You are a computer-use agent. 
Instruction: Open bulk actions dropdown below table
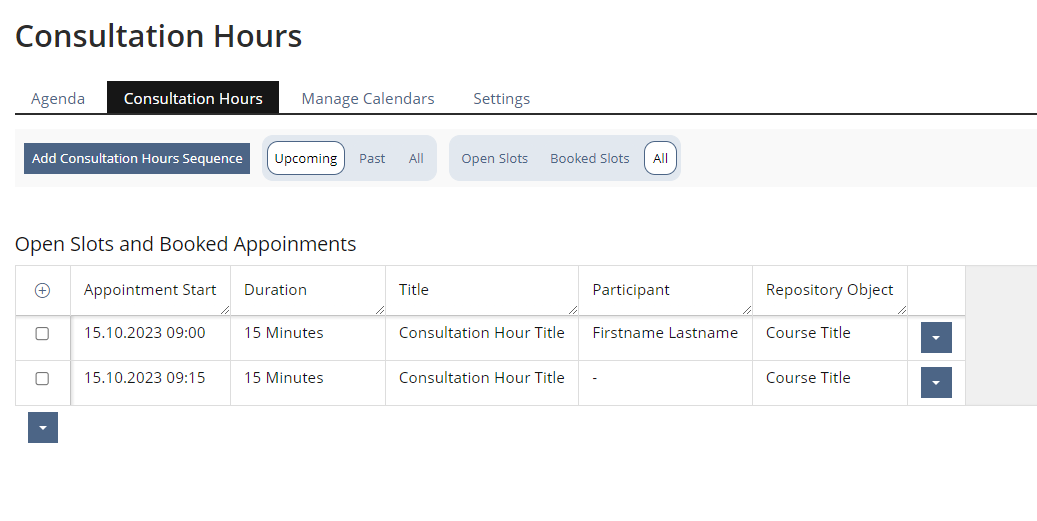(x=43, y=428)
